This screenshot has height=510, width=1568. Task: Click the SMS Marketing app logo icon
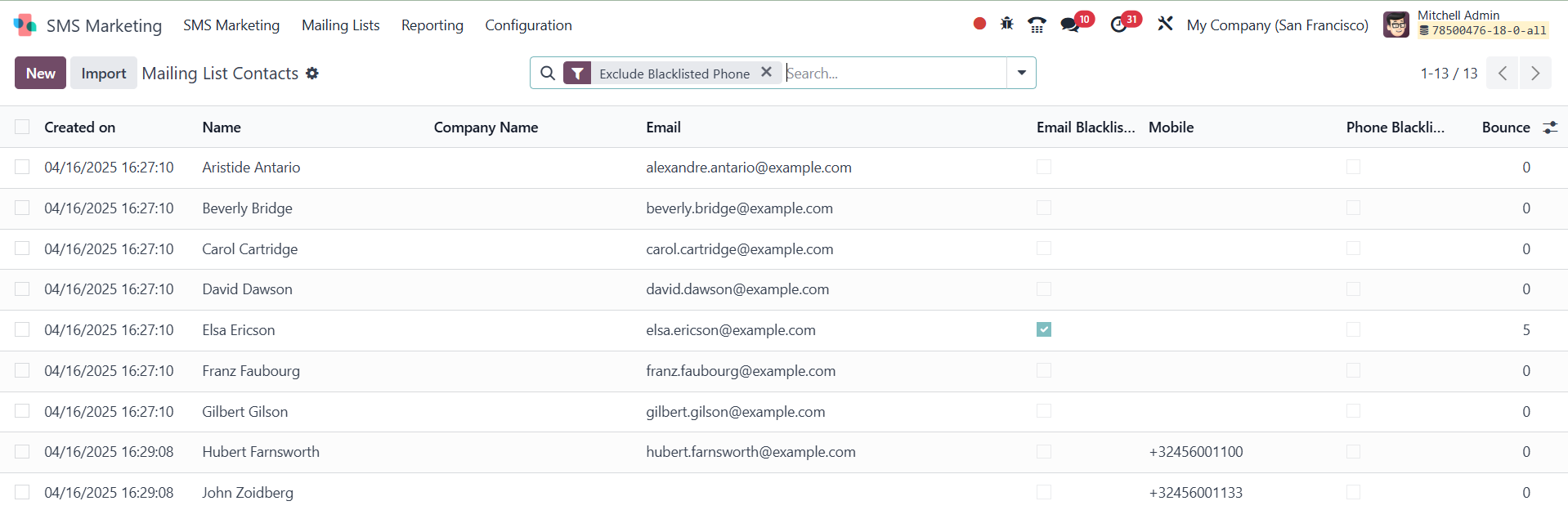(x=25, y=25)
